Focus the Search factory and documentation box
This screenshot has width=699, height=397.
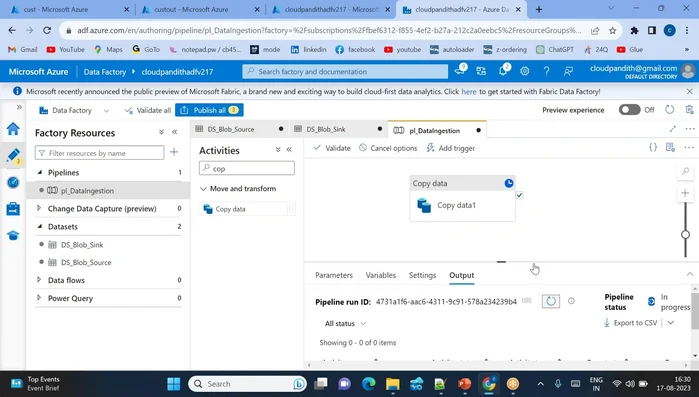345,71
